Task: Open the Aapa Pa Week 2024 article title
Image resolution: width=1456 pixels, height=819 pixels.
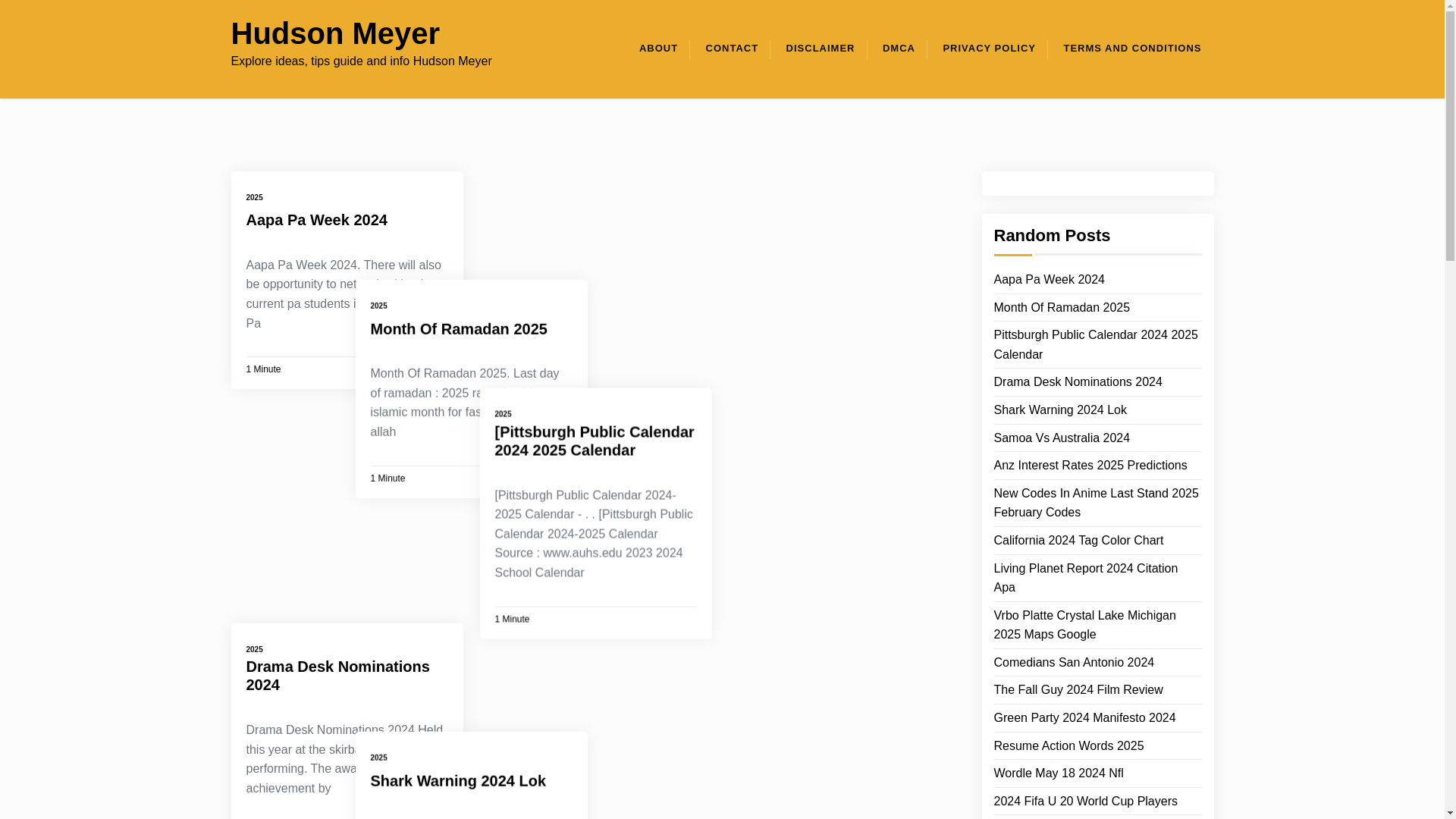Action: point(316,220)
